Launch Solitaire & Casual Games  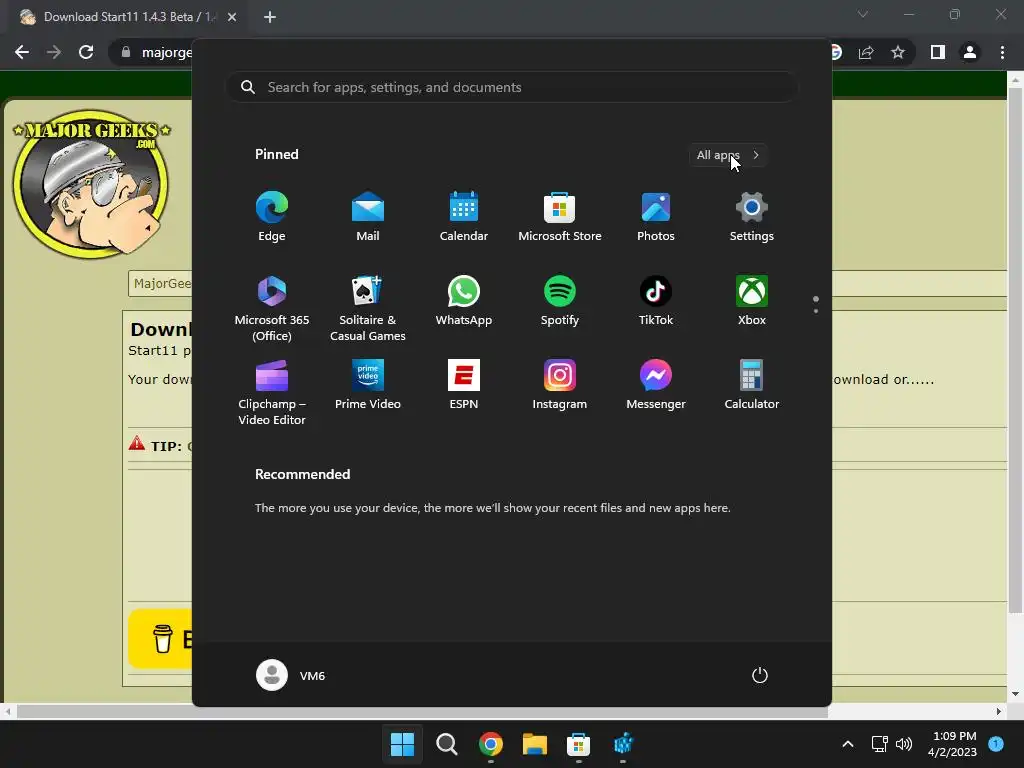368,308
